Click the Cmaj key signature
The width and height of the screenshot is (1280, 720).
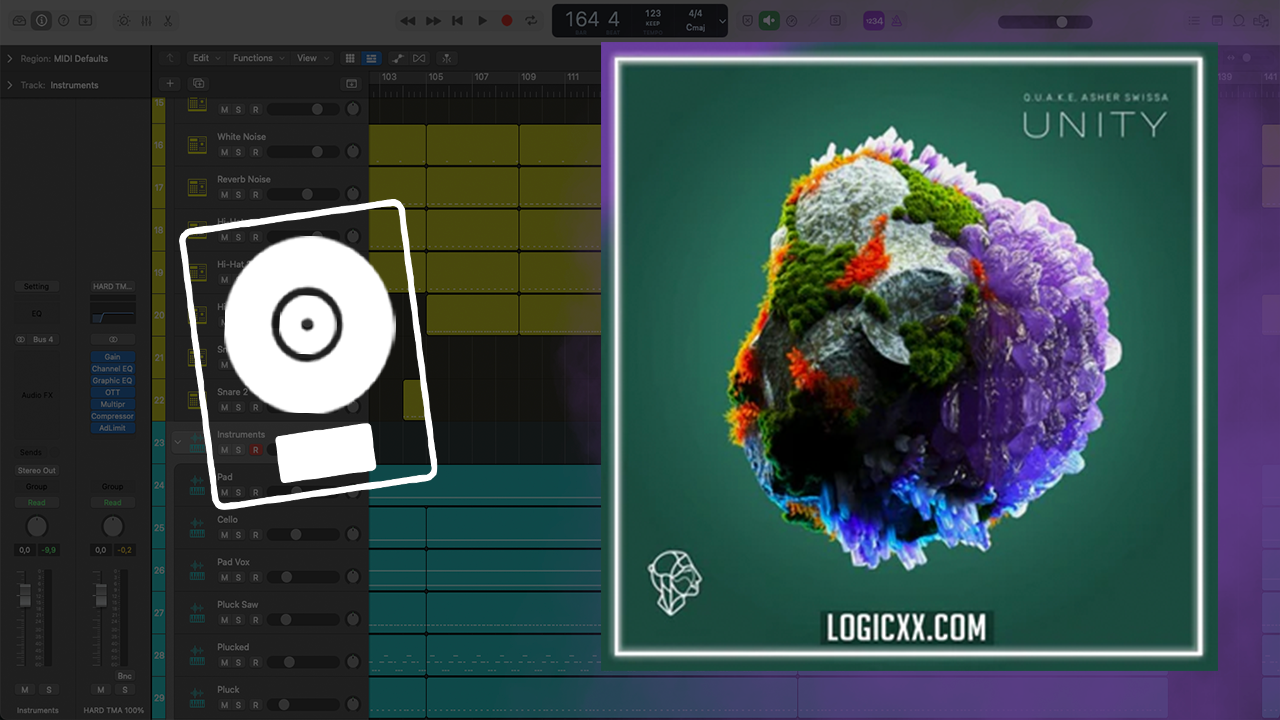coord(695,28)
